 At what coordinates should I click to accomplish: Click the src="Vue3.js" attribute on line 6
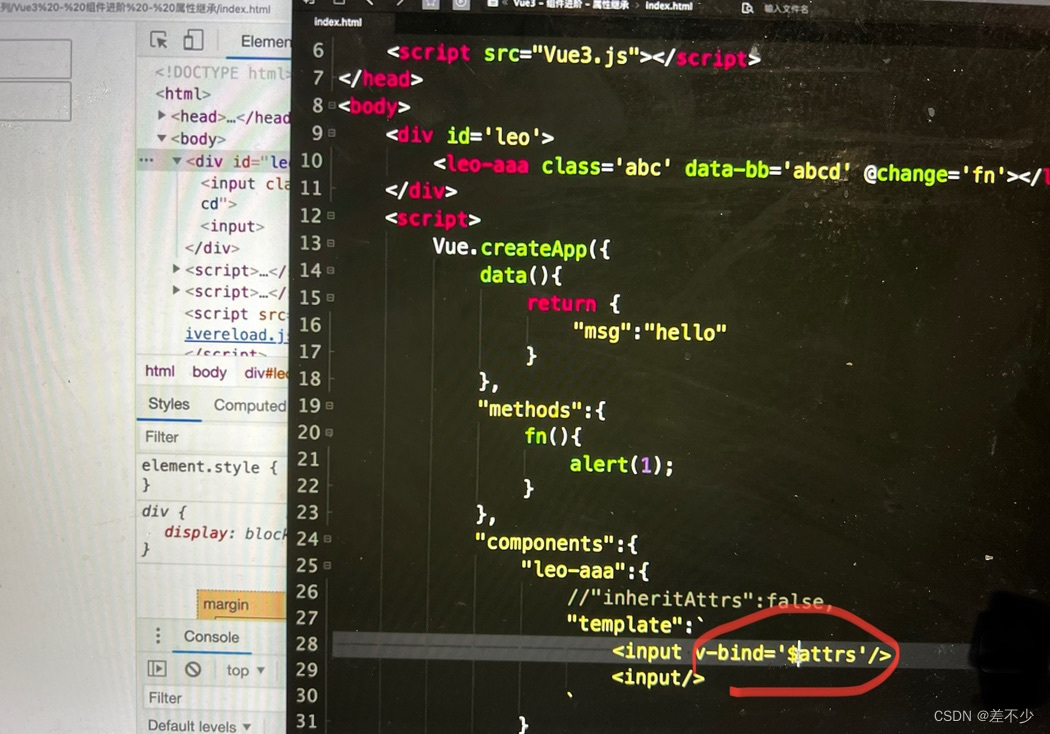tap(561, 54)
